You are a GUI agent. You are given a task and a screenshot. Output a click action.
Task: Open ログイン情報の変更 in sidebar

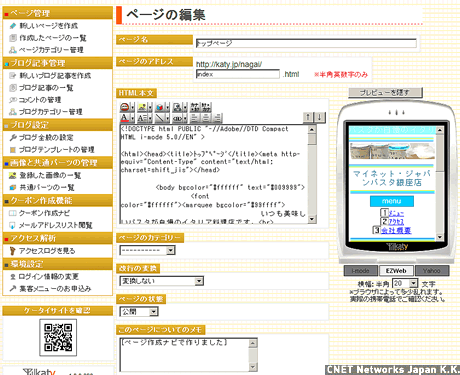point(48,276)
